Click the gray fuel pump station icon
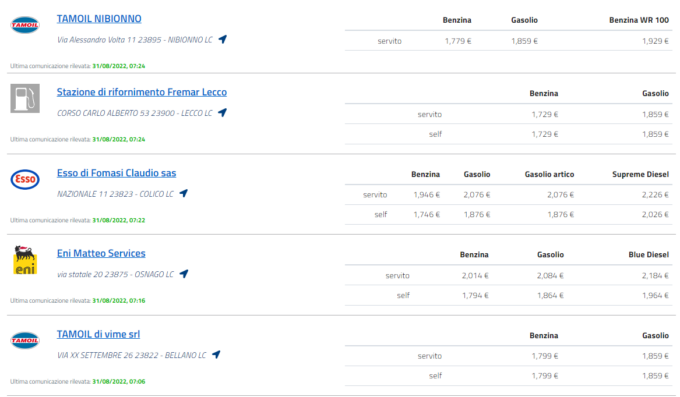This screenshot has height=397, width=680. tap(25, 98)
